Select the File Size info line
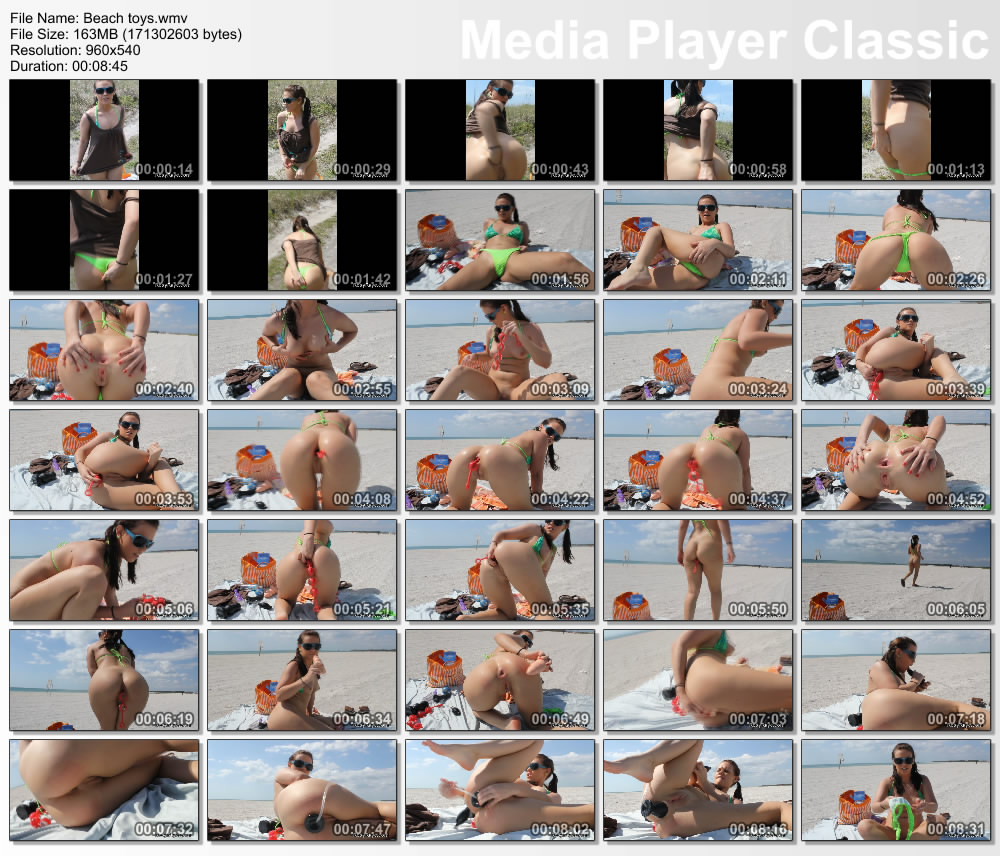Screen dimensions: 1000x856 125,34
